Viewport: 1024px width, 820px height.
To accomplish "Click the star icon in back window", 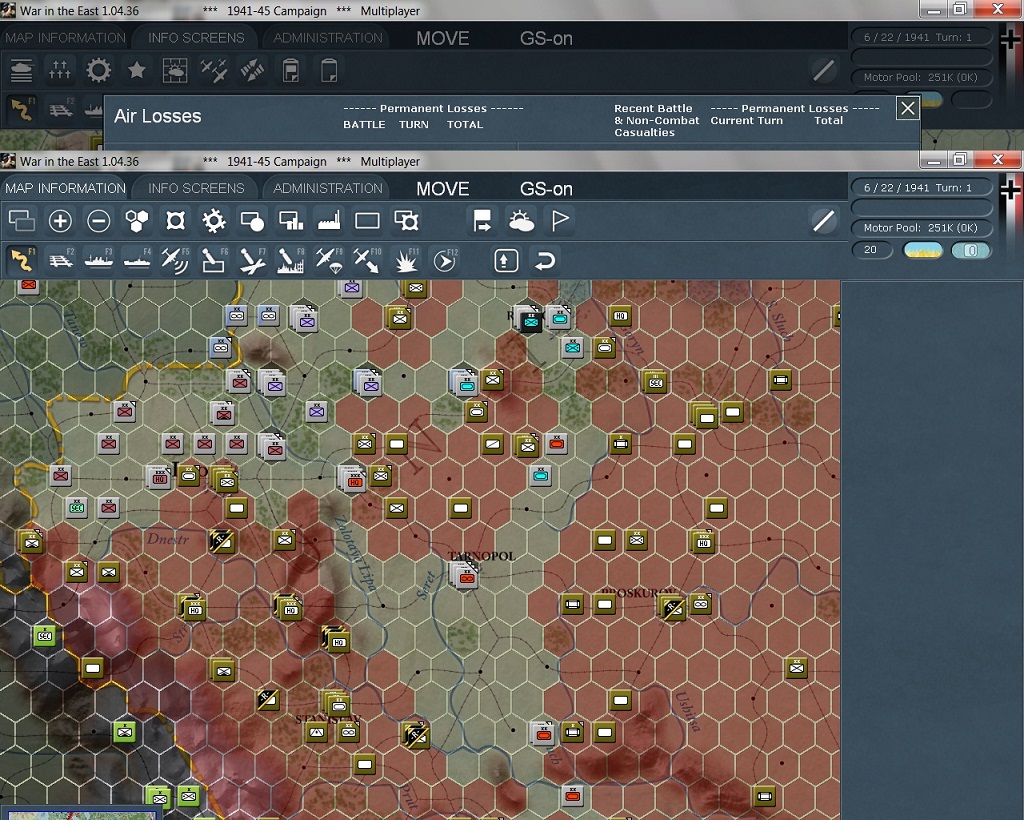I will coord(136,70).
